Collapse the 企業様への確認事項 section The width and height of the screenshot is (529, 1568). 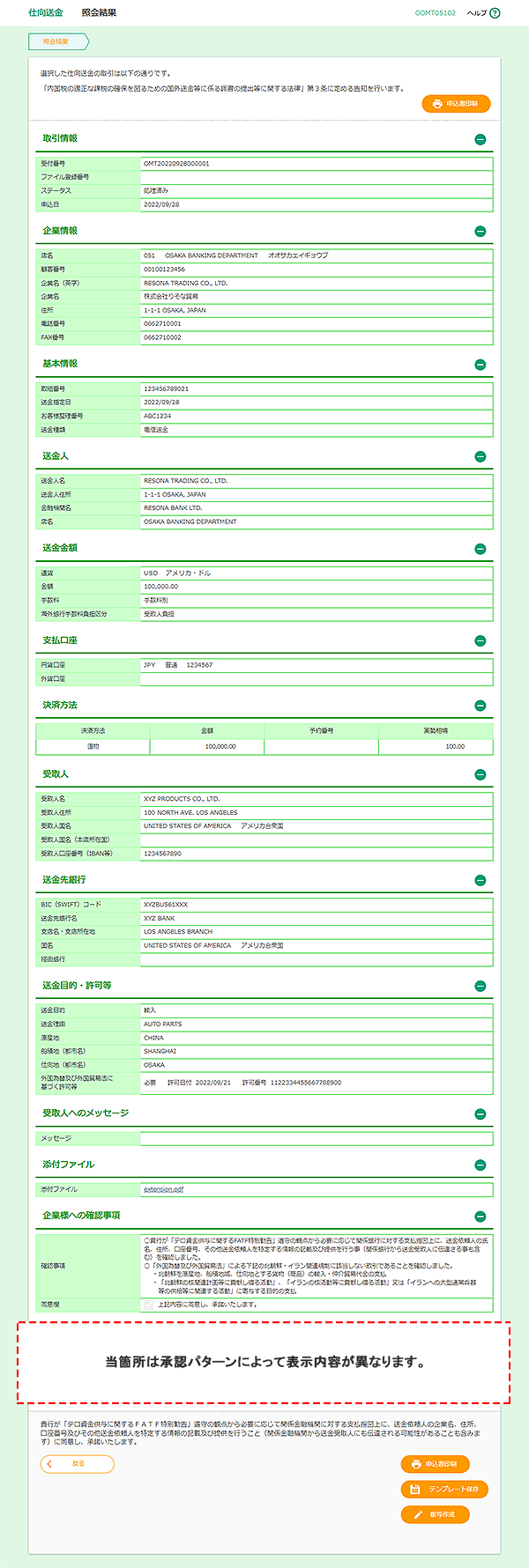[x=480, y=1217]
